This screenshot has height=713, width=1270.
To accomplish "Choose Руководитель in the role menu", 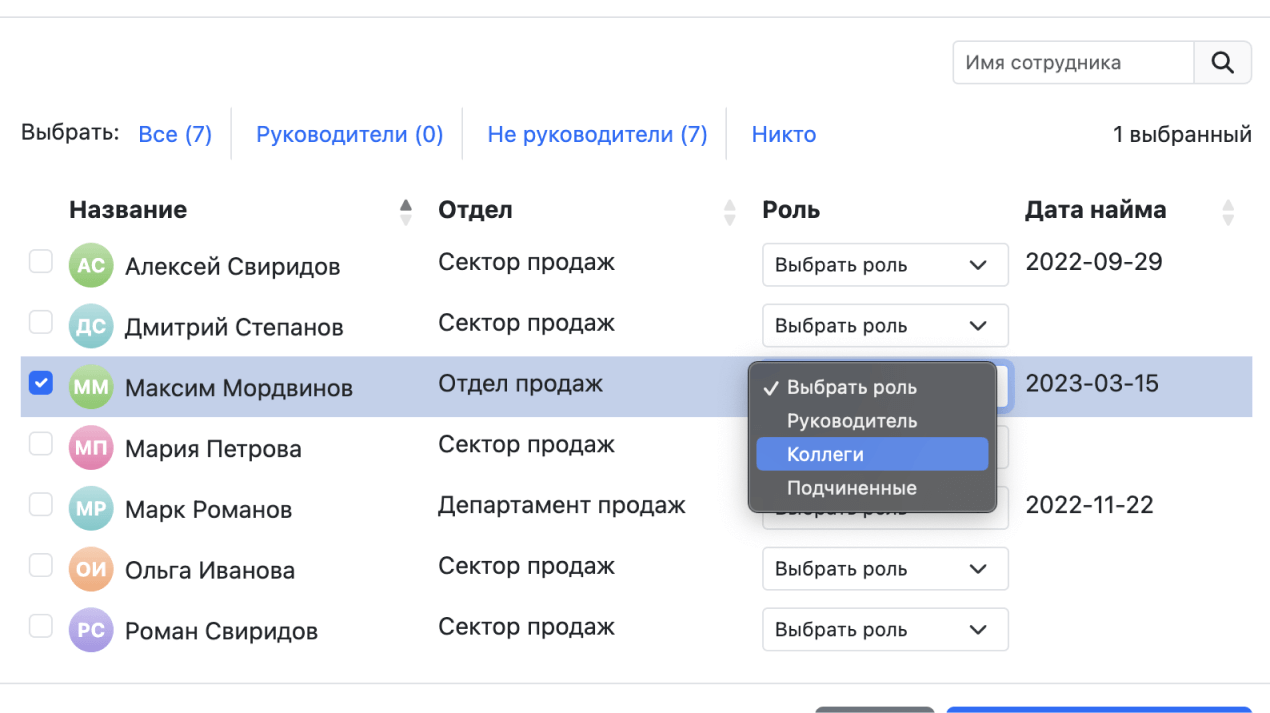I will pos(872,421).
